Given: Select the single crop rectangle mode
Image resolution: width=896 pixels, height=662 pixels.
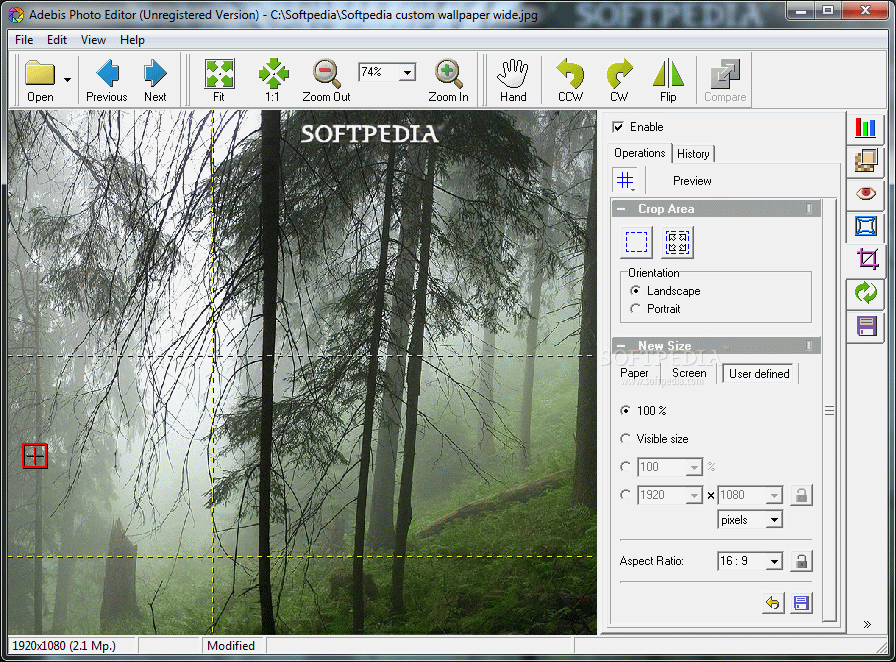Looking at the screenshot, I should click(636, 242).
